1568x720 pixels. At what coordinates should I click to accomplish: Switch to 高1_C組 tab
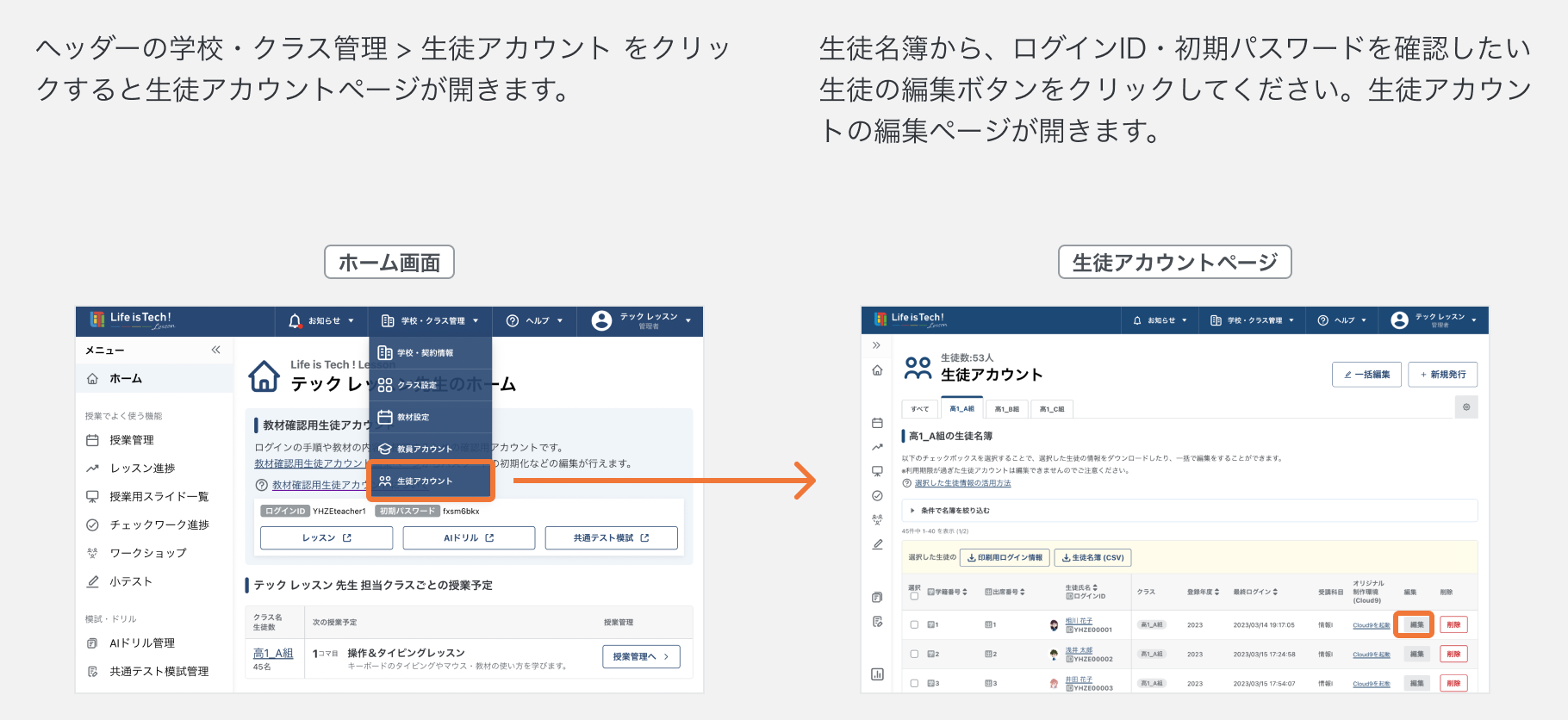click(x=1051, y=409)
